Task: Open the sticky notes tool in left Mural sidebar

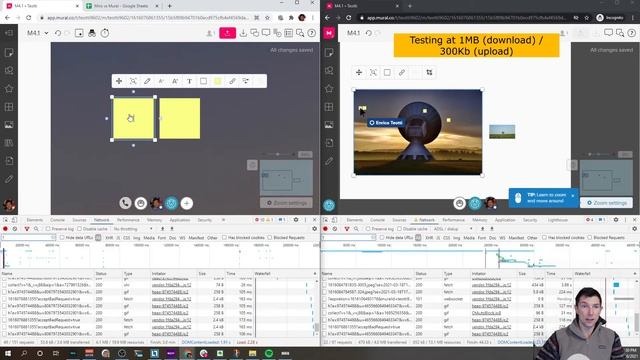Action: click(x=9, y=52)
